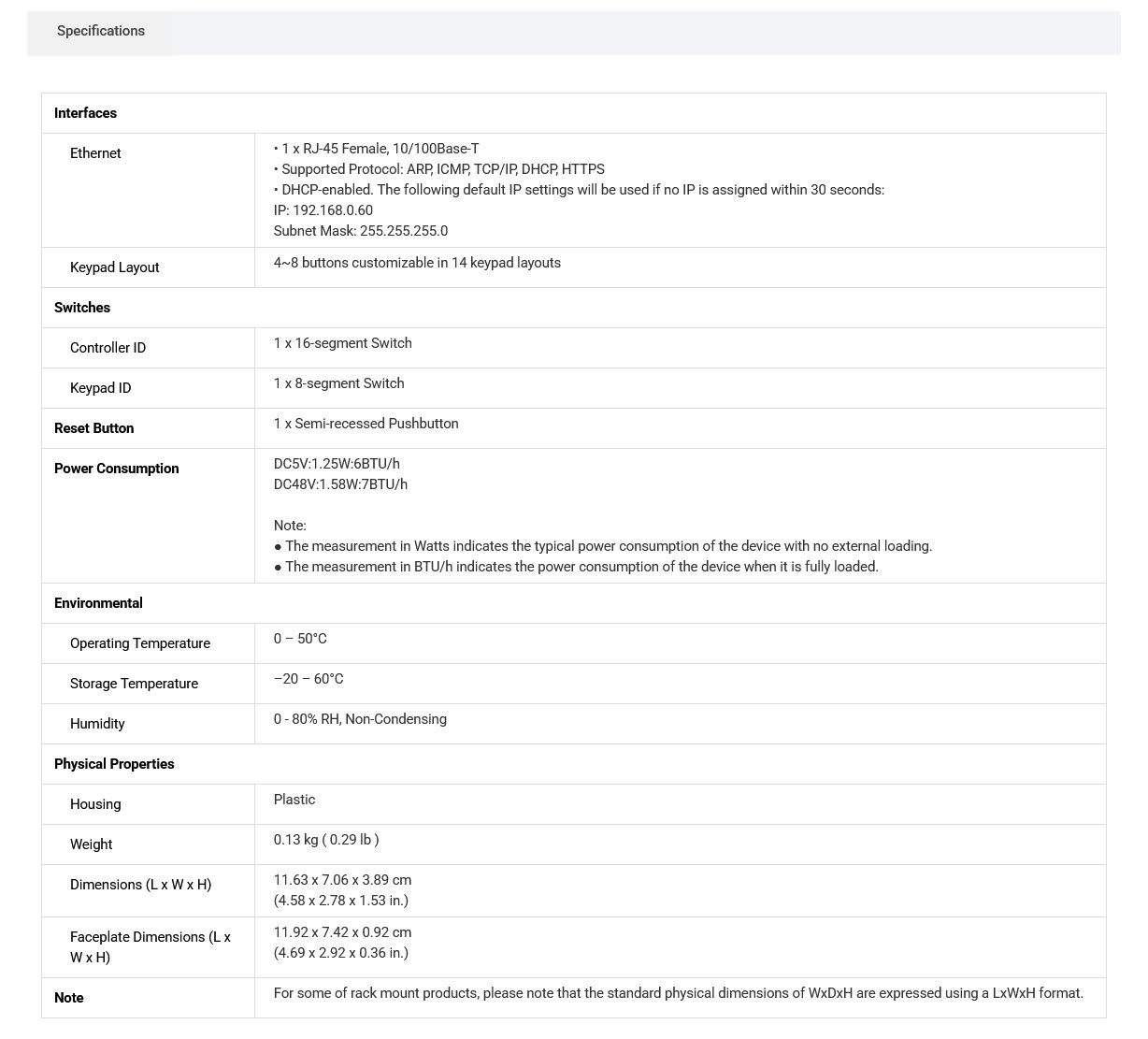
Task: Click the Power Consumption row label
Action: (116, 469)
